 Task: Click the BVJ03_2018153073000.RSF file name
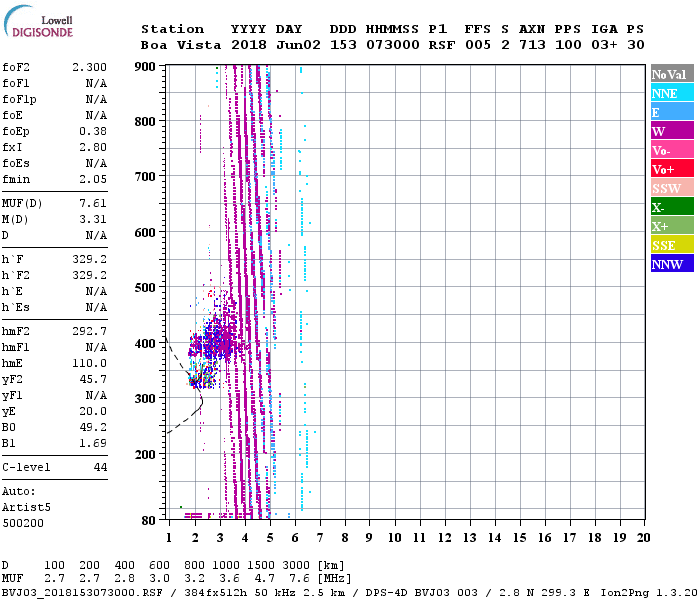pos(82,593)
